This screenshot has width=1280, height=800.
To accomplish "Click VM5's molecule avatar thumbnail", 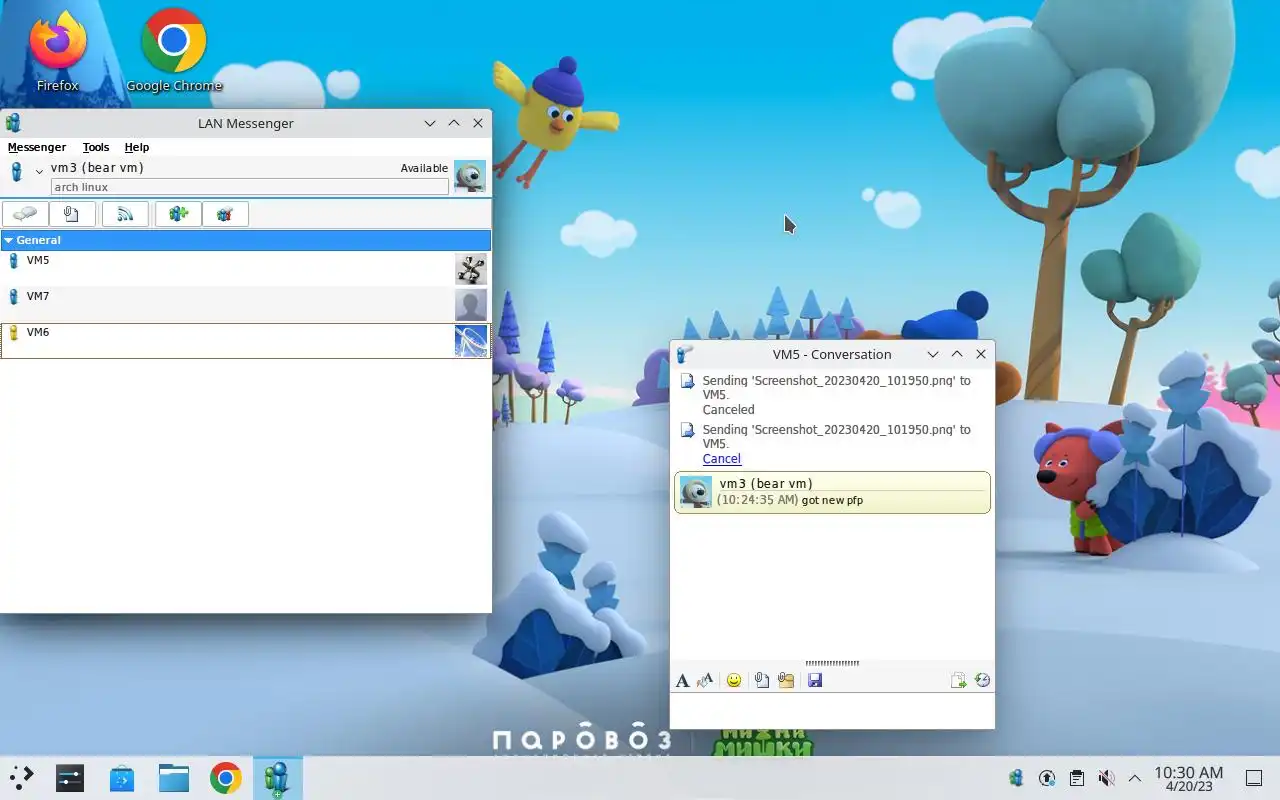I will coord(471,269).
